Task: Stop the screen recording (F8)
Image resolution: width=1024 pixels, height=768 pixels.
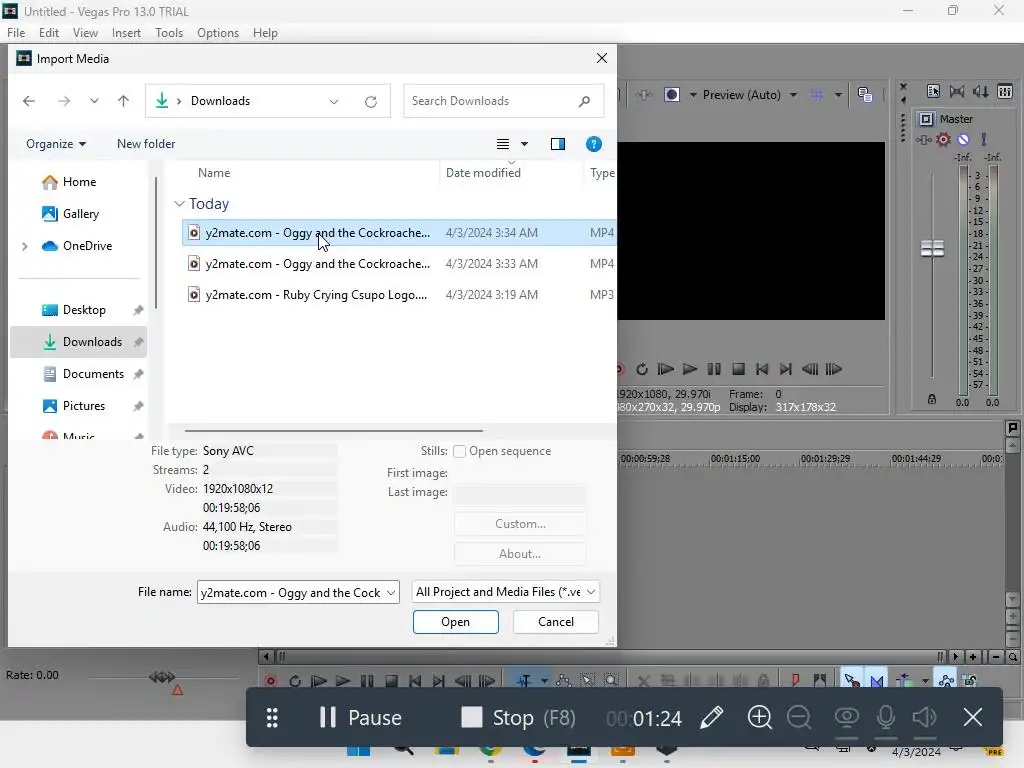Action: point(519,718)
